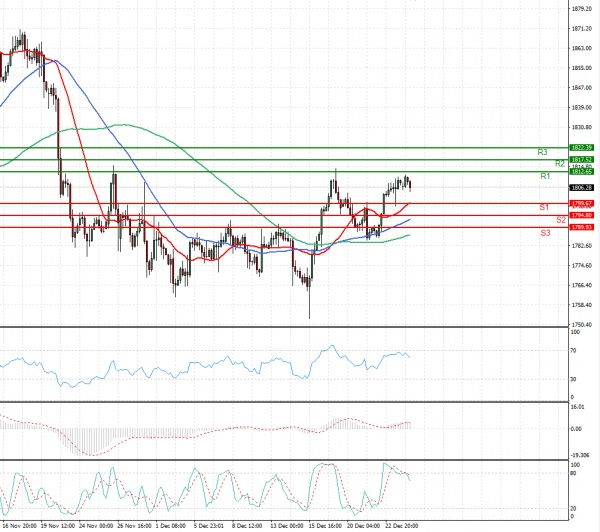This screenshot has width=600, height=532.
Task: Click the 1766.40 price axis value
Action: [x=582, y=285]
